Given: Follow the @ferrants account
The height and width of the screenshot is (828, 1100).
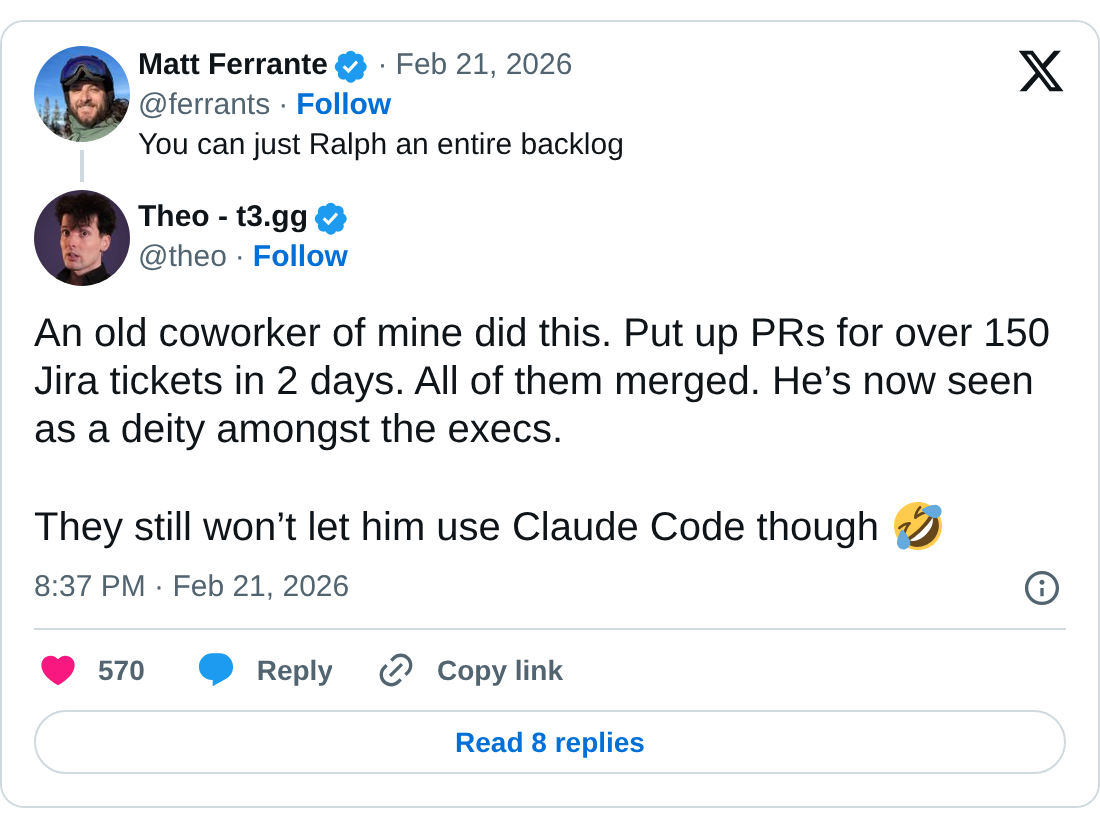Looking at the screenshot, I should (343, 104).
